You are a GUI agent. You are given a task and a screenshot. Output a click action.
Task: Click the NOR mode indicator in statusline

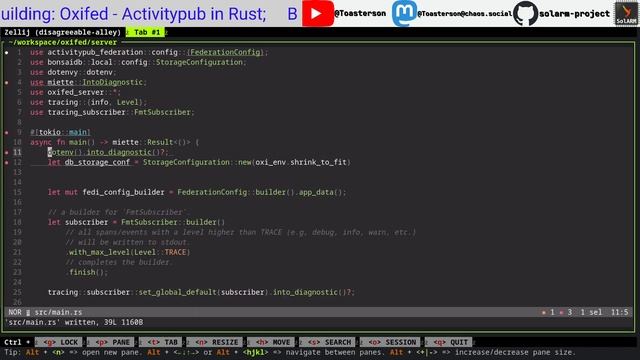click(x=15, y=312)
